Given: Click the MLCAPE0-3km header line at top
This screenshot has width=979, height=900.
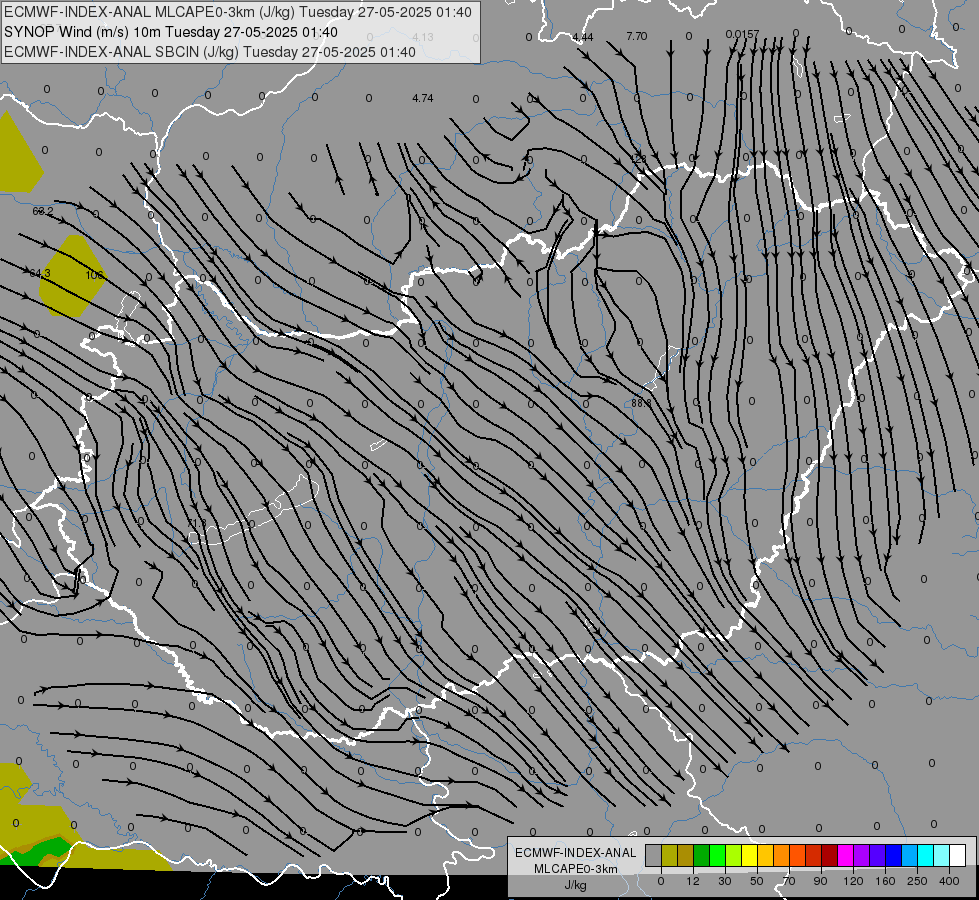Looking at the screenshot, I should tap(238, 12).
